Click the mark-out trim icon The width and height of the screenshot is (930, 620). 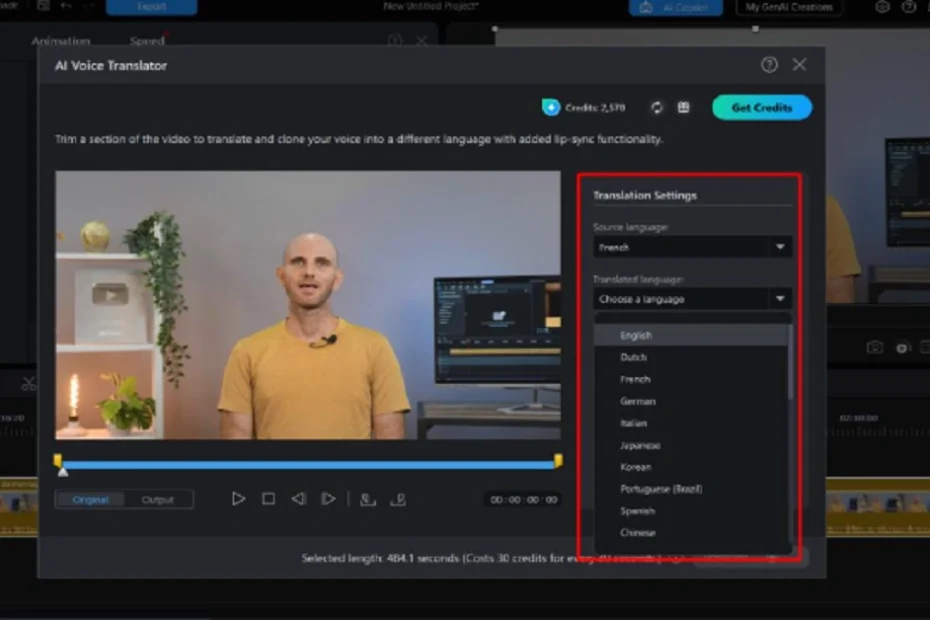point(398,499)
